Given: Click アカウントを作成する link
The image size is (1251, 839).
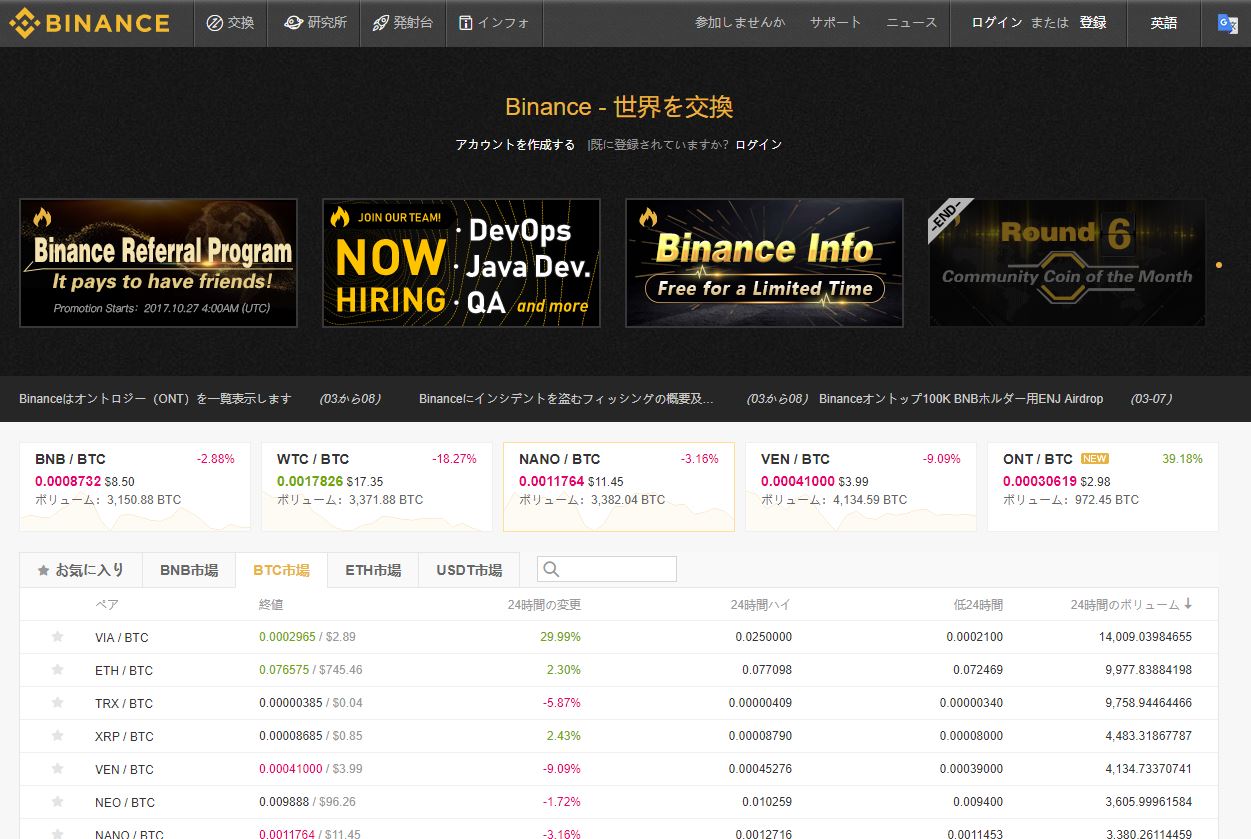Looking at the screenshot, I should tap(515, 145).
